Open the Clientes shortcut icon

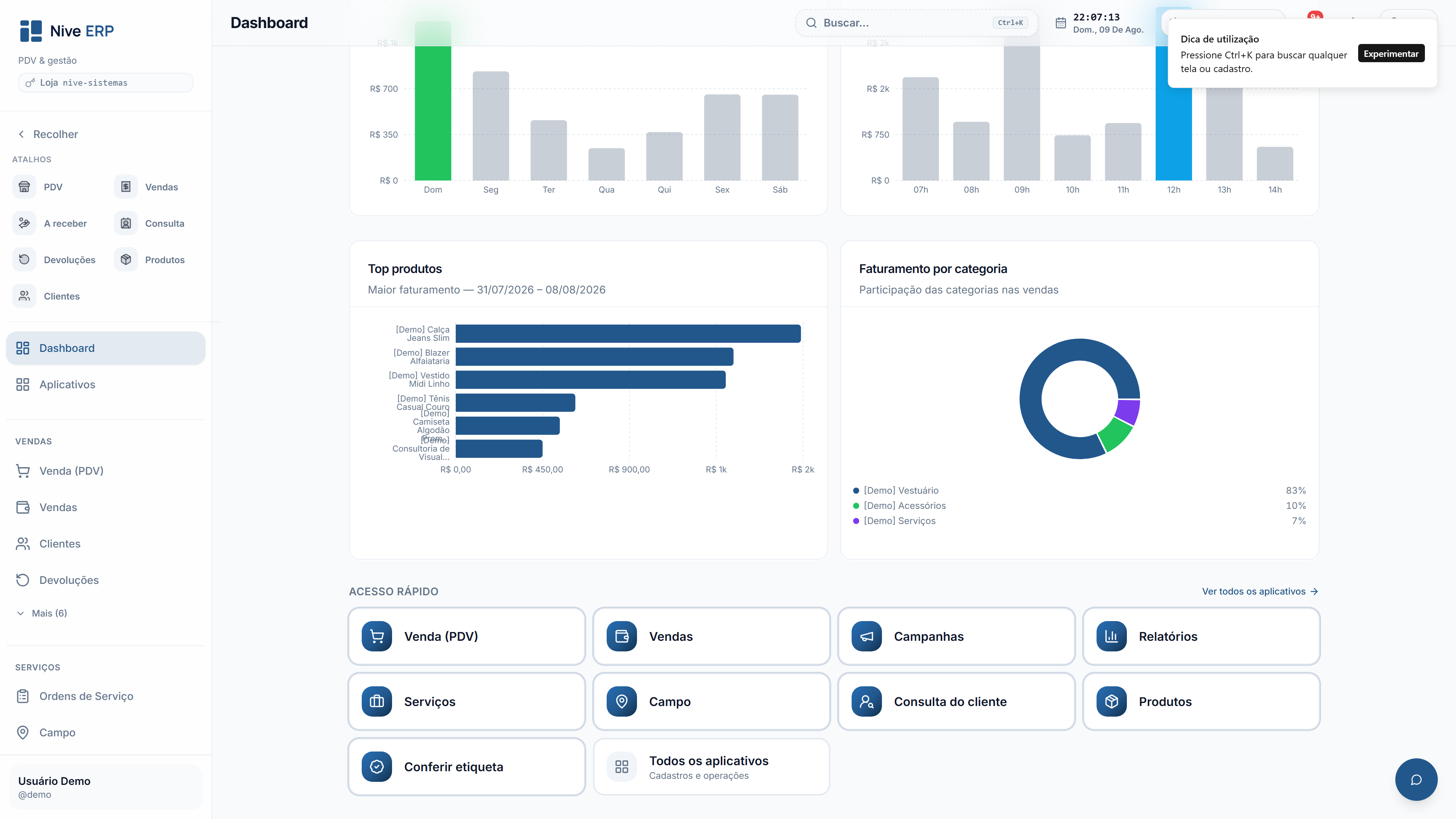click(24, 296)
